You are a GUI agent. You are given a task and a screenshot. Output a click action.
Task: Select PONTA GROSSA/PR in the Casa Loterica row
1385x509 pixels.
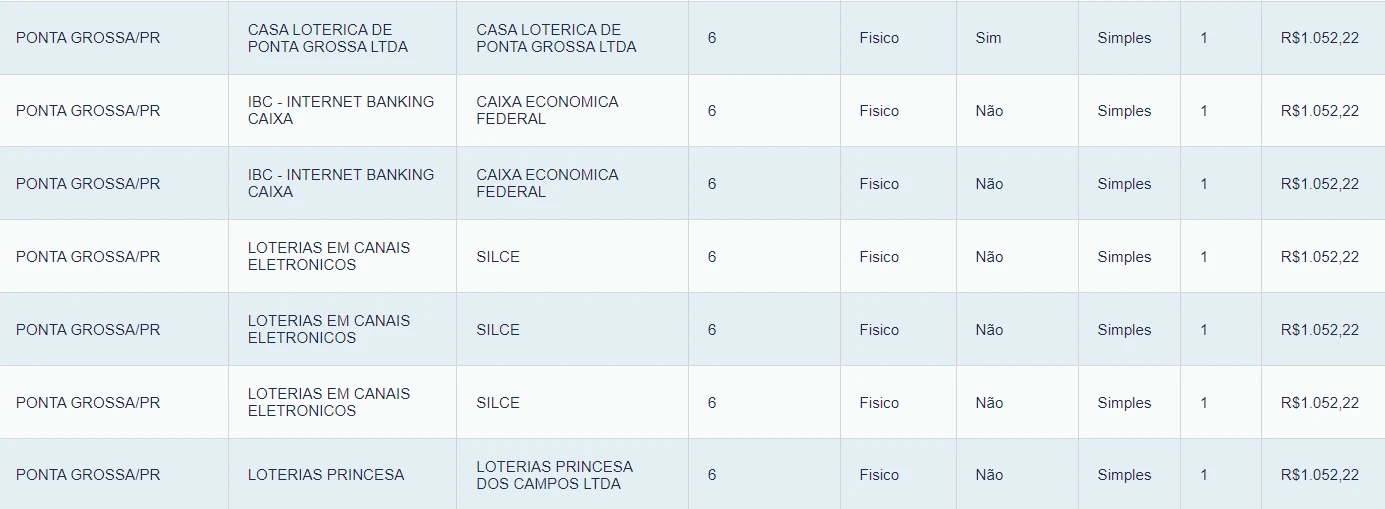point(88,38)
